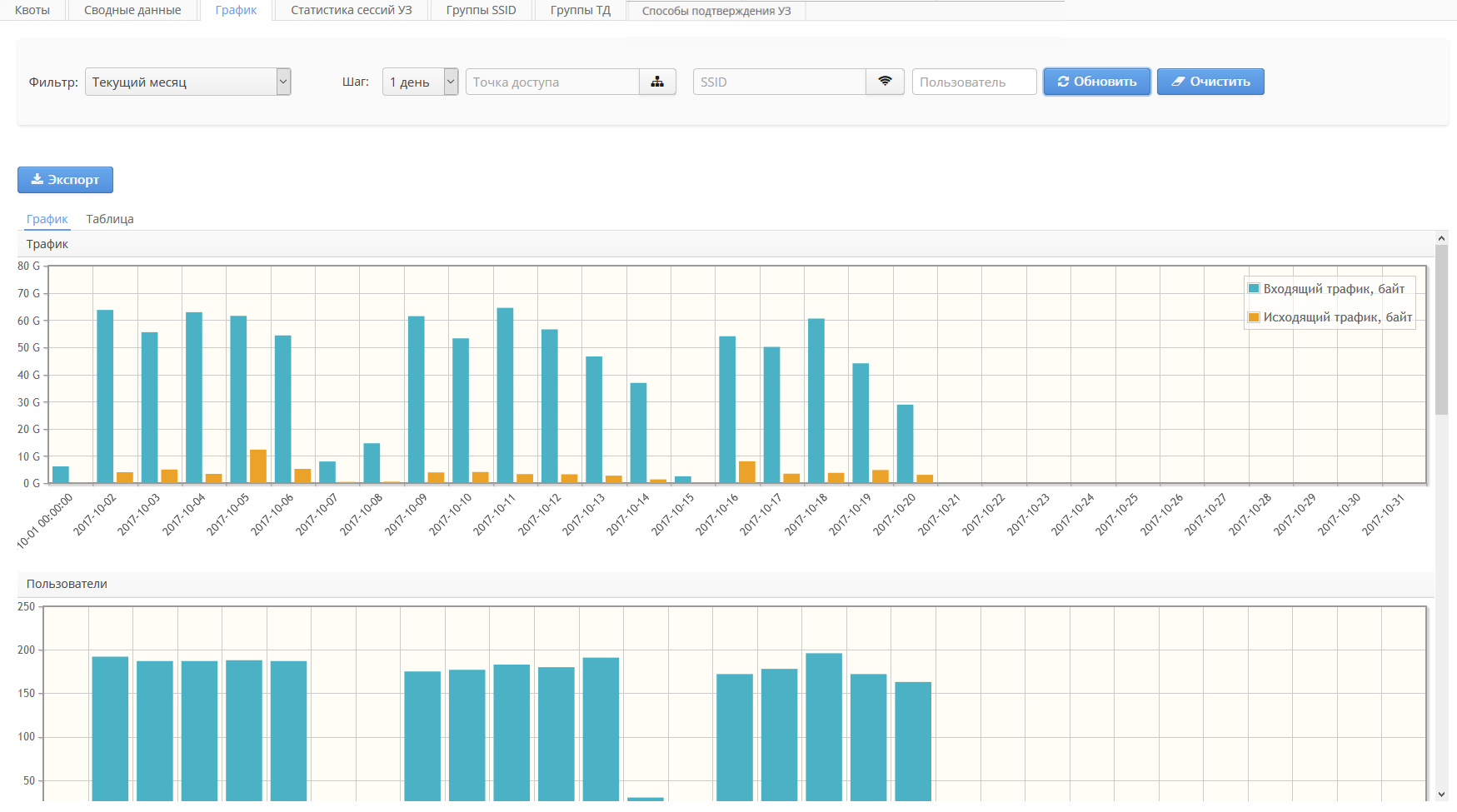Switch to the Таблица view tab
The width and height of the screenshot is (1457, 812).
tap(110, 219)
